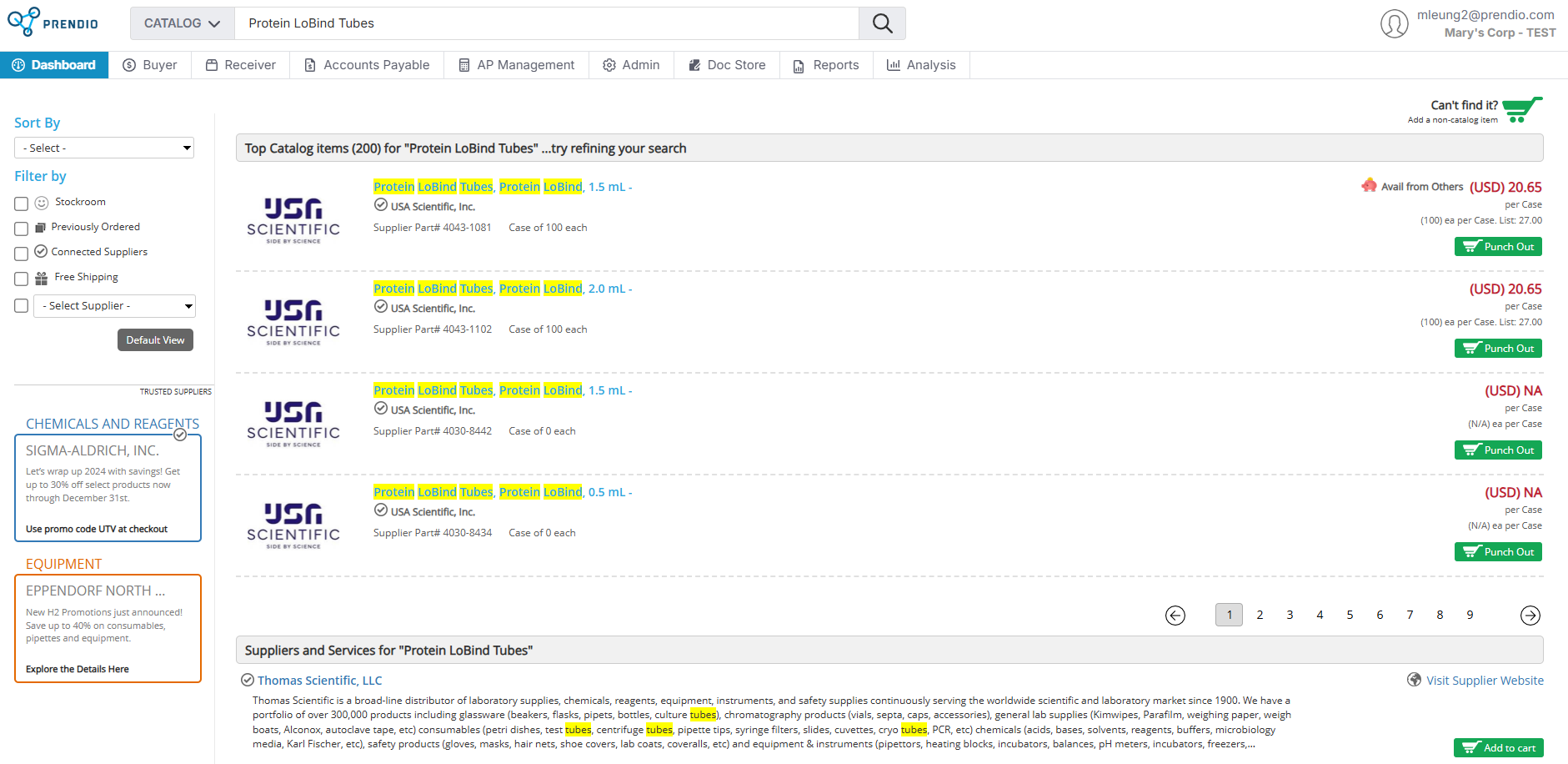Image resolution: width=1568 pixels, height=764 pixels.
Task: Click verified check icon beside Thomas Scientific
Action: pyautogui.click(x=247, y=680)
